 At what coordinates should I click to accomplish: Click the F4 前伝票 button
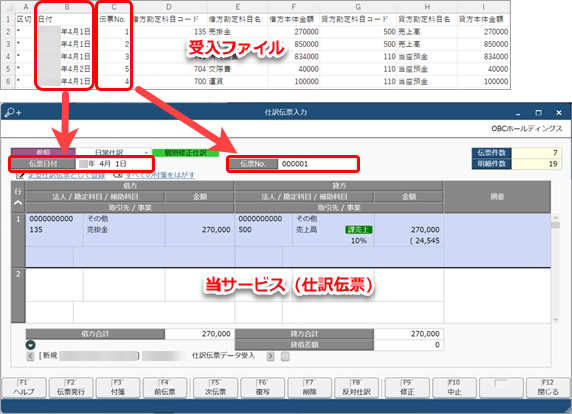coord(165,388)
